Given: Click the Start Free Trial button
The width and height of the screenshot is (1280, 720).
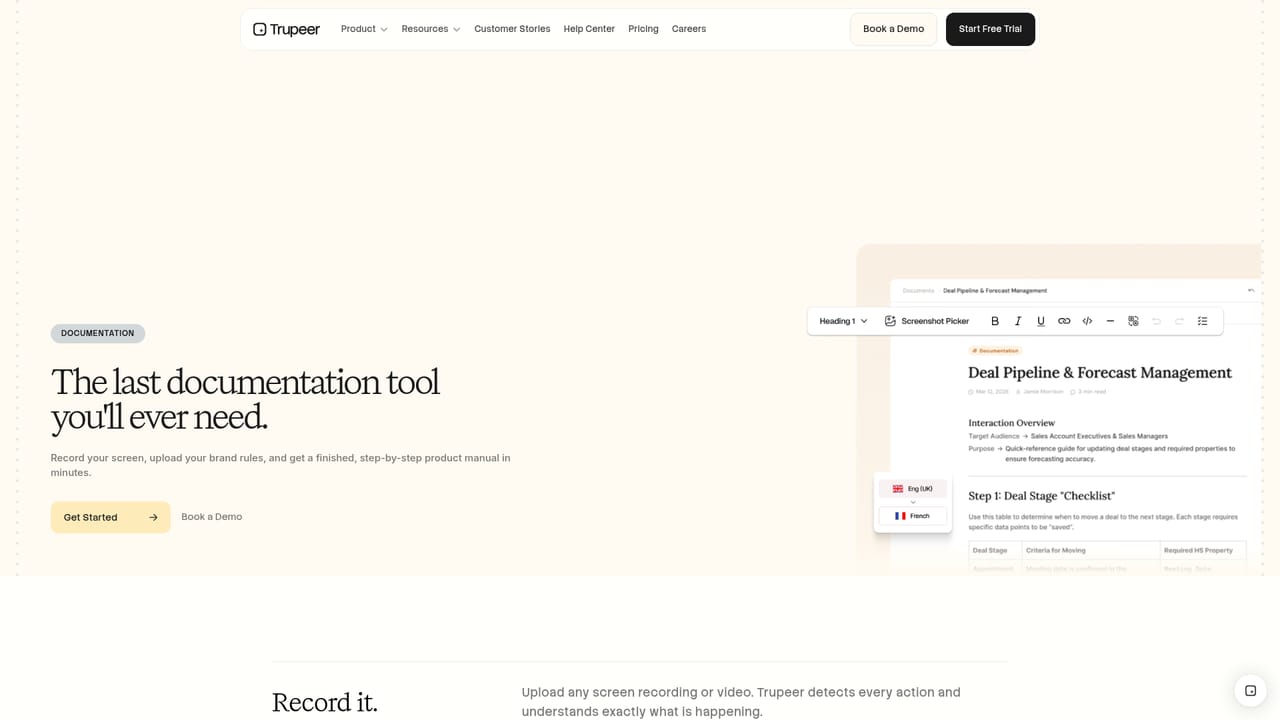Looking at the screenshot, I should click(990, 29).
